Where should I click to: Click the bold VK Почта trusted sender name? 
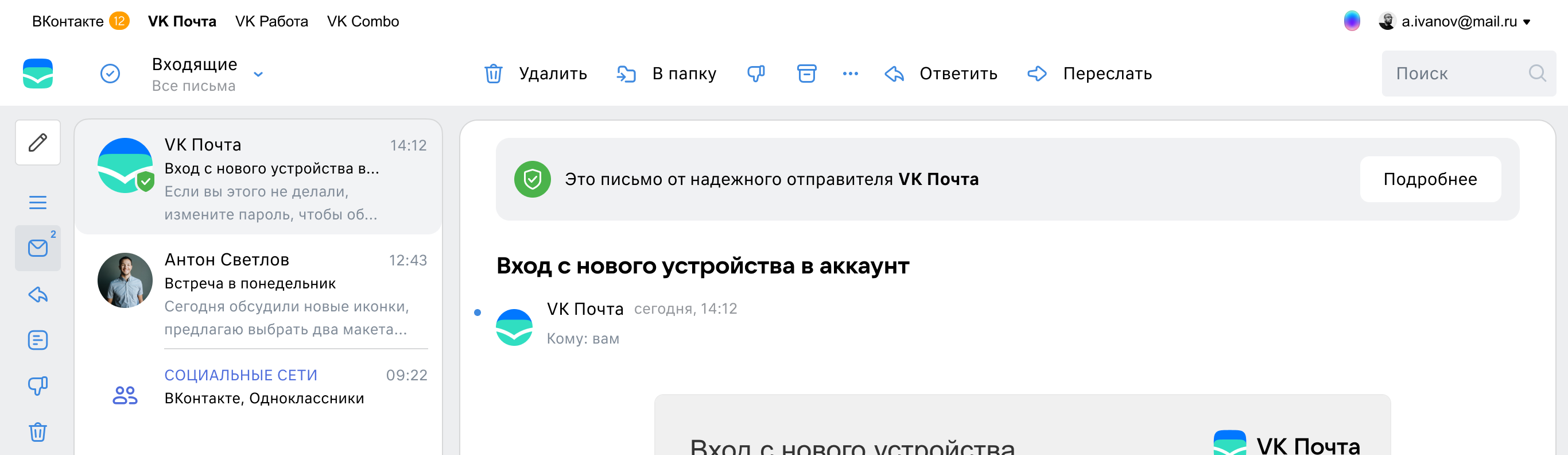[938, 179]
